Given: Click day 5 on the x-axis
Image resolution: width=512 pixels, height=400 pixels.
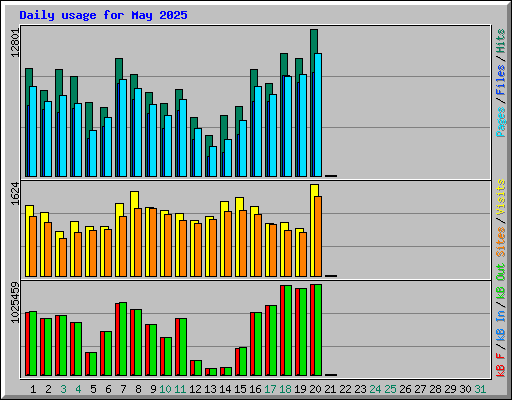Looking at the screenshot, I should (93, 389).
